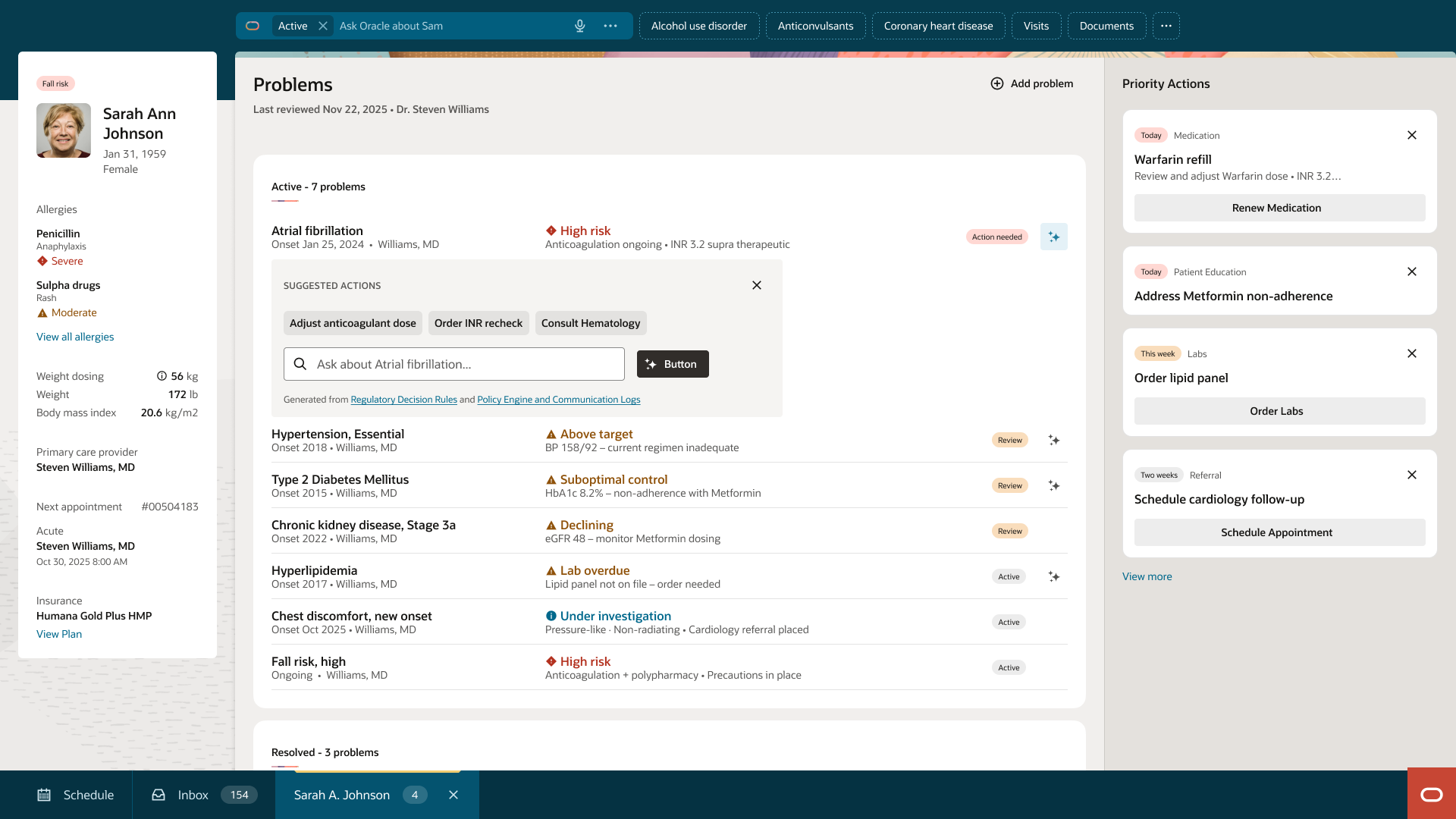Toggle AI sparkle for Atrial fibrillation row
Image resolution: width=1456 pixels, height=819 pixels.
(1054, 237)
